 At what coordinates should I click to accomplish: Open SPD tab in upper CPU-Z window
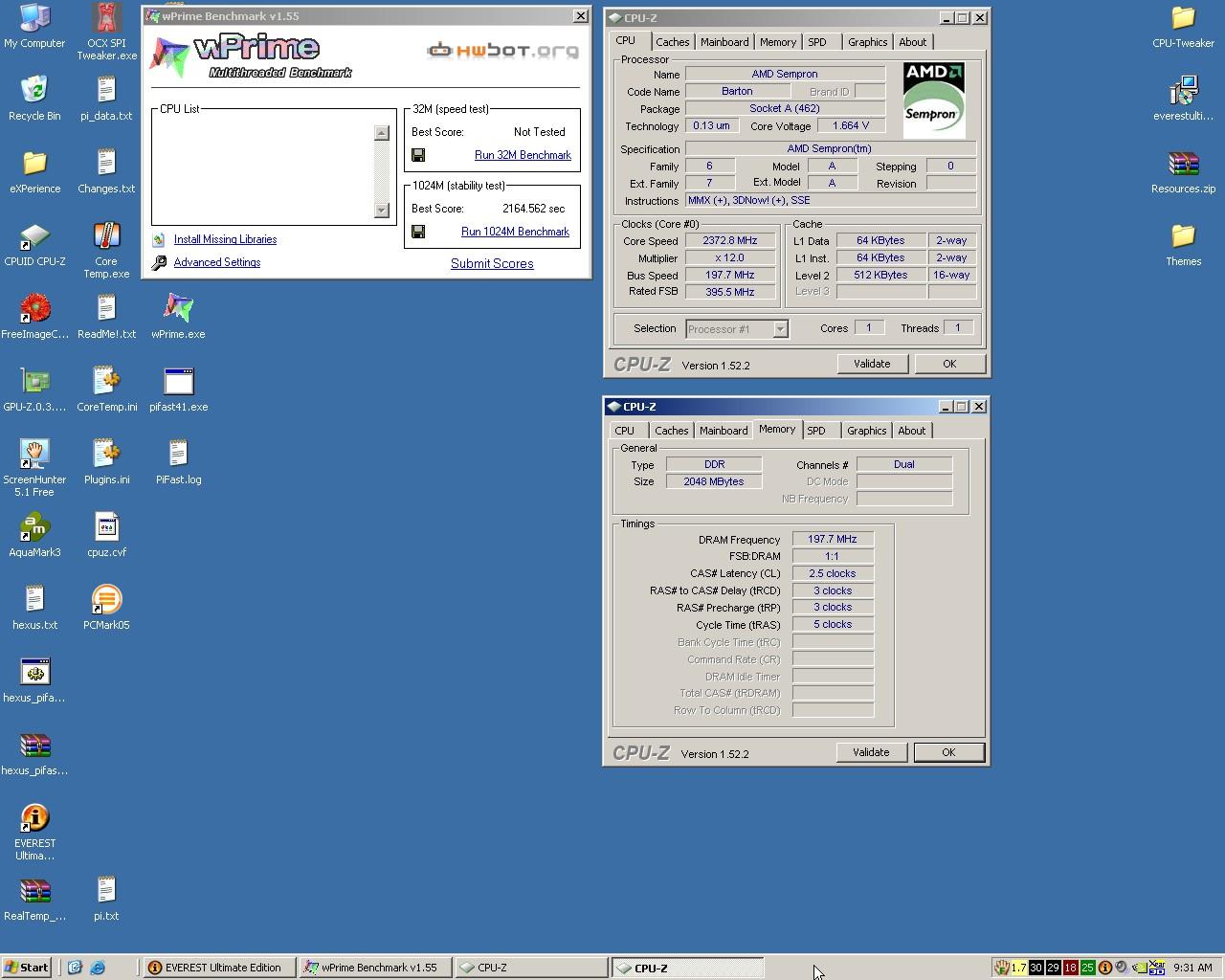[817, 42]
